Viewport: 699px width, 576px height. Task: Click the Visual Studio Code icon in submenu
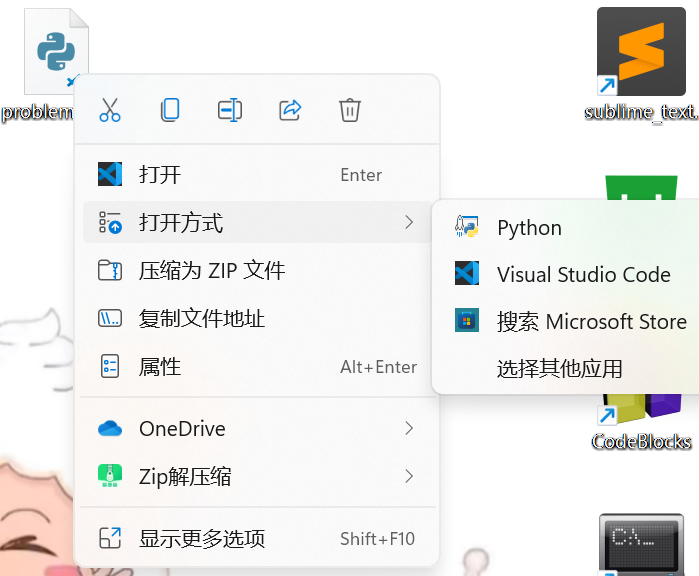tap(467, 273)
